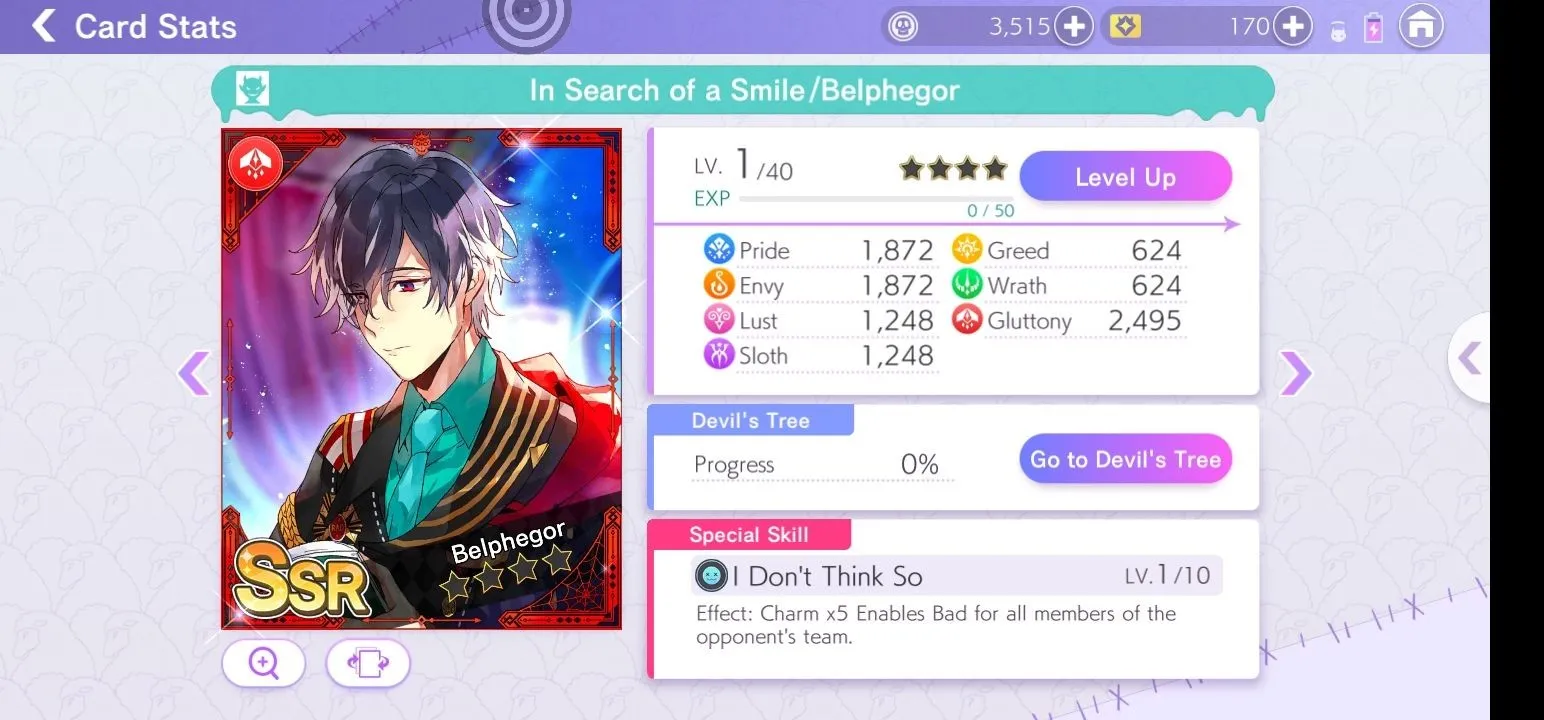Open Go to Devil's Tree
This screenshot has width=1544, height=720.
(1125, 460)
